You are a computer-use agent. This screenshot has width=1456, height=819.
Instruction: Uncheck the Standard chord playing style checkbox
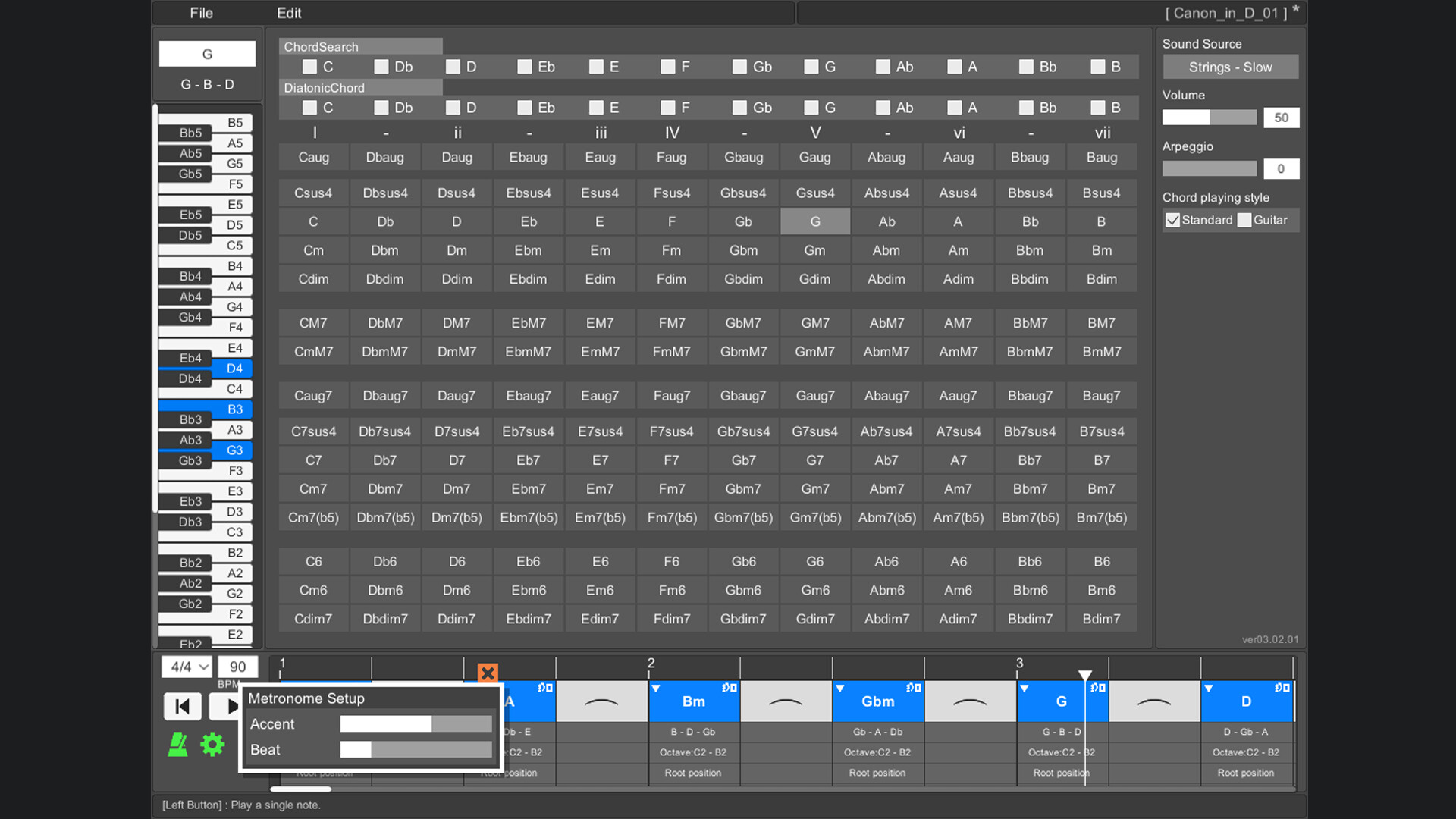click(x=1173, y=220)
